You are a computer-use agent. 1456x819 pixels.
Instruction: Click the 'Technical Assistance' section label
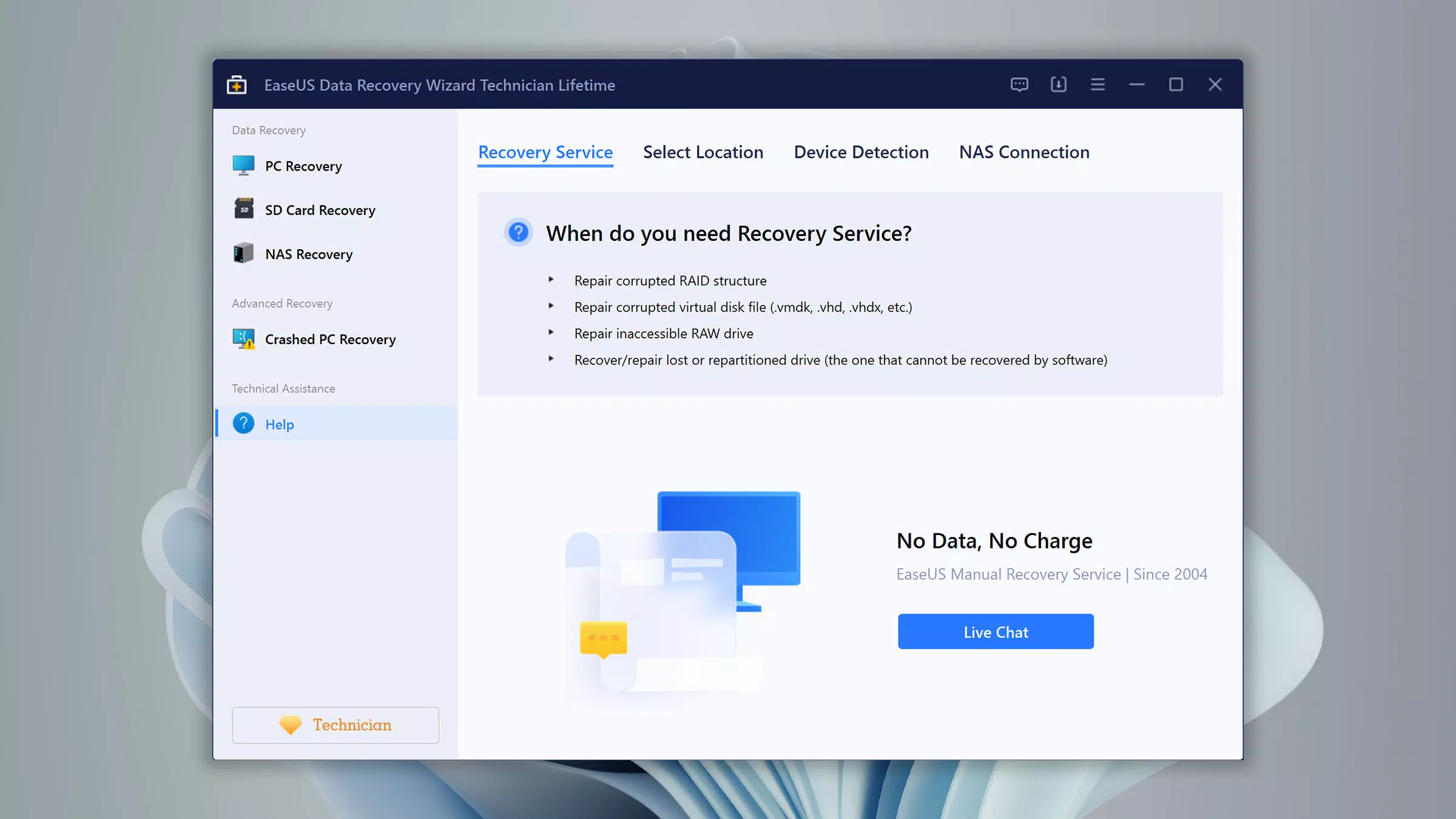[x=283, y=388]
